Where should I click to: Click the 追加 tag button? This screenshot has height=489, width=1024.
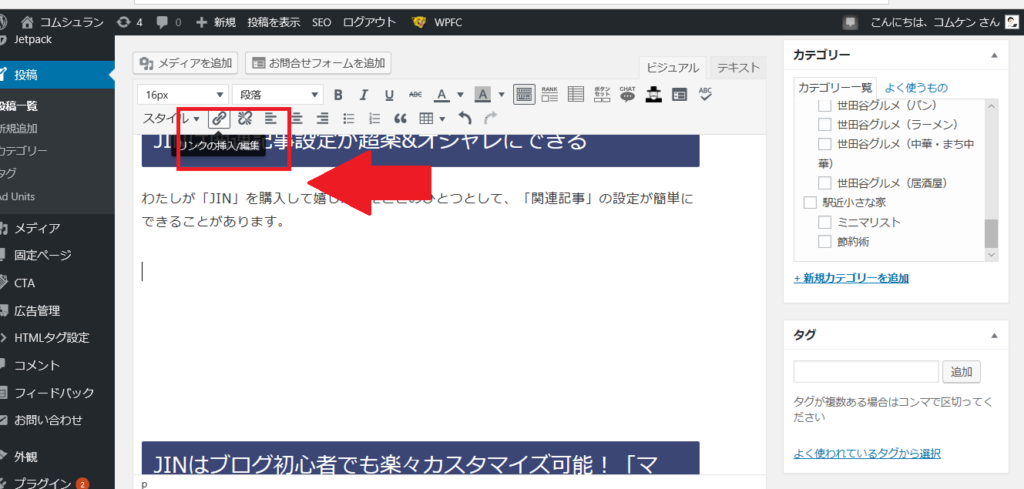[x=961, y=372]
